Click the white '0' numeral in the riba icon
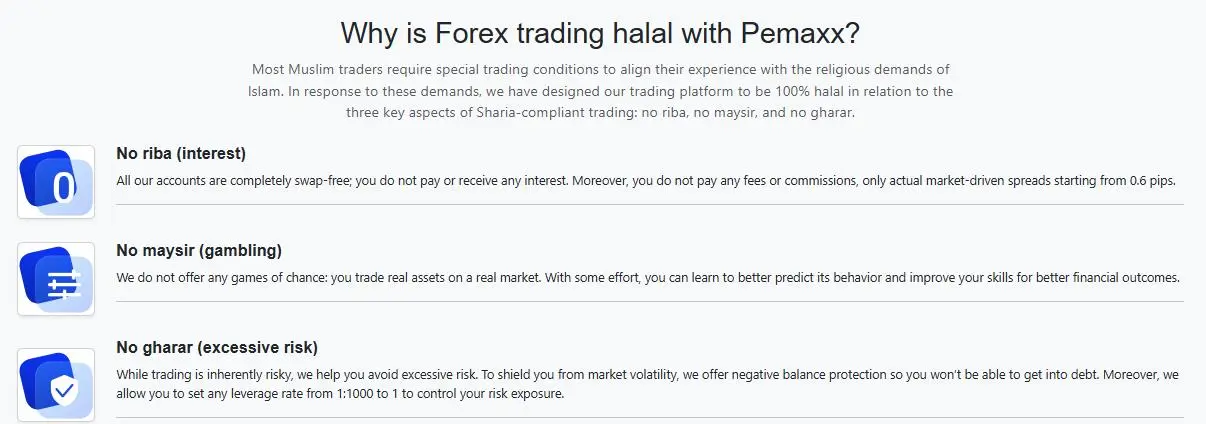This screenshot has height=424, width=1206. 64,188
